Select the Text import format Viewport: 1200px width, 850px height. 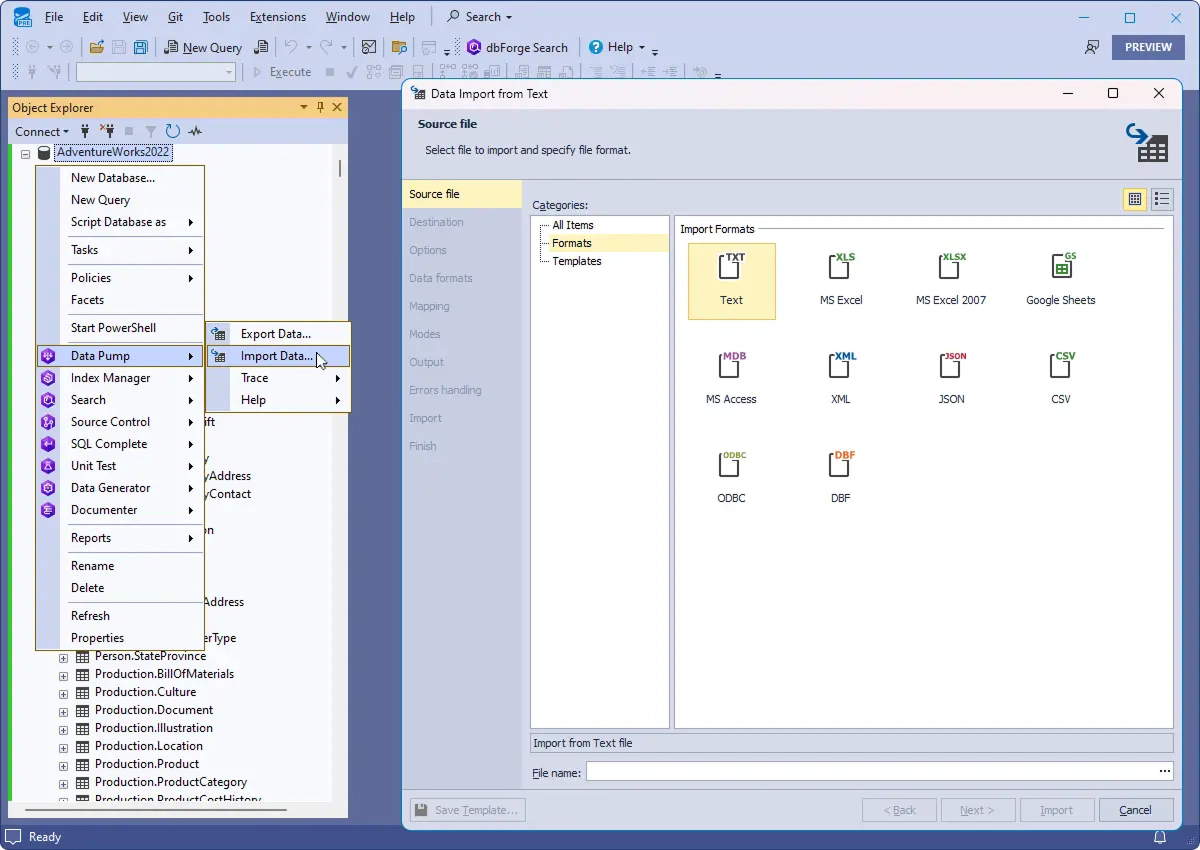click(731, 280)
